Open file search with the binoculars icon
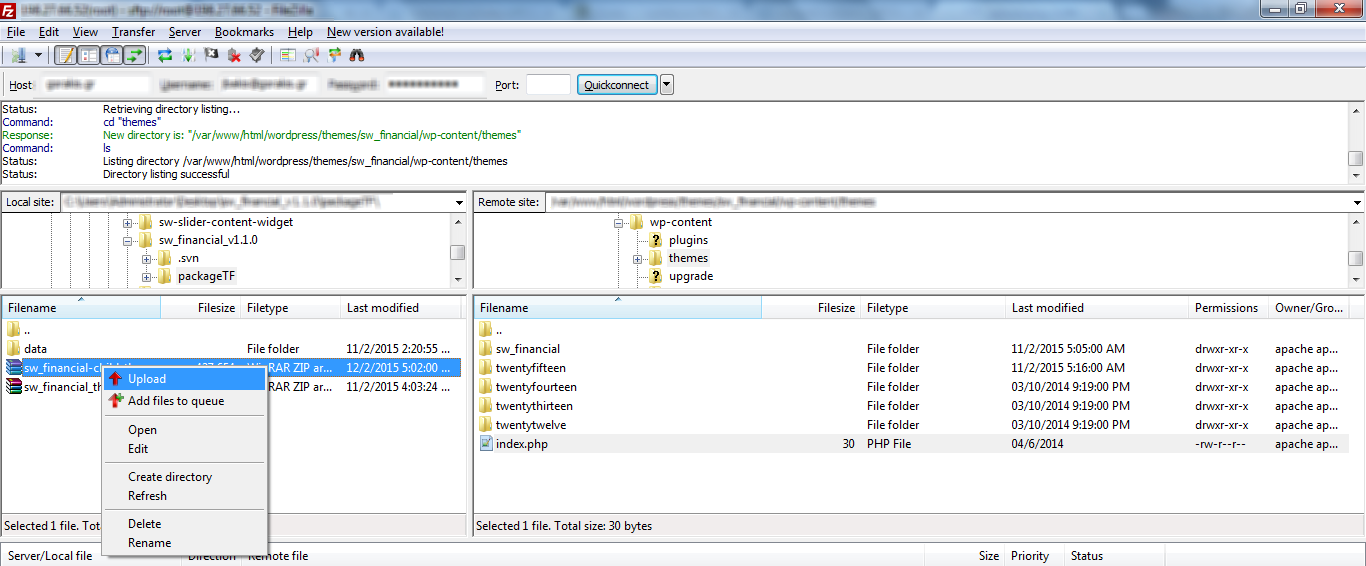The width and height of the screenshot is (1366, 566). tap(357, 55)
